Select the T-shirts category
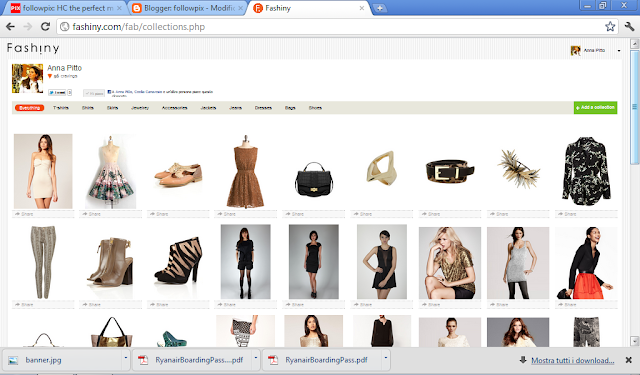640x375 pixels. click(61, 108)
